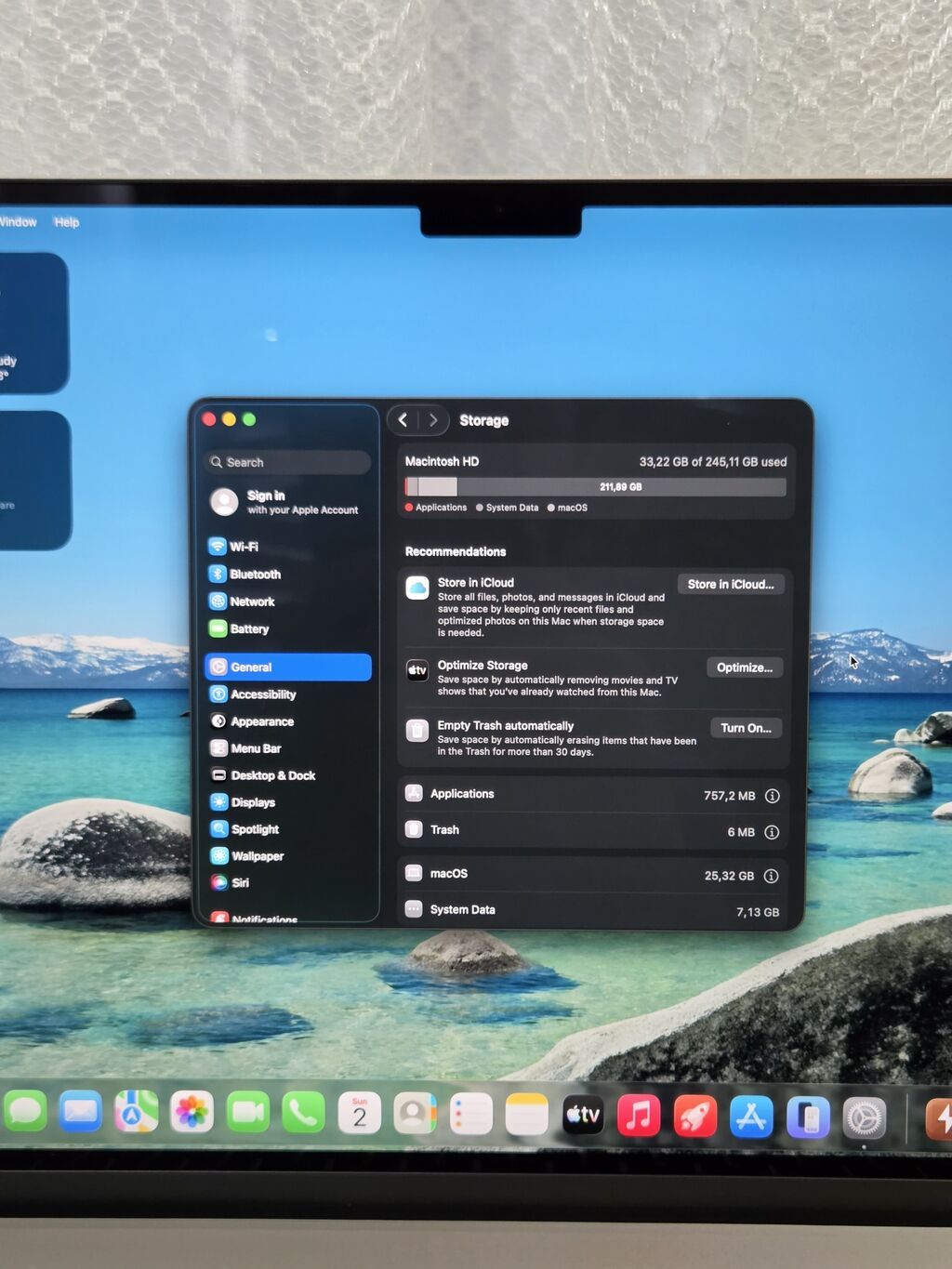Open Wi-Fi settings in the sidebar
The height and width of the screenshot is (1269, 952).
[288, 547]
